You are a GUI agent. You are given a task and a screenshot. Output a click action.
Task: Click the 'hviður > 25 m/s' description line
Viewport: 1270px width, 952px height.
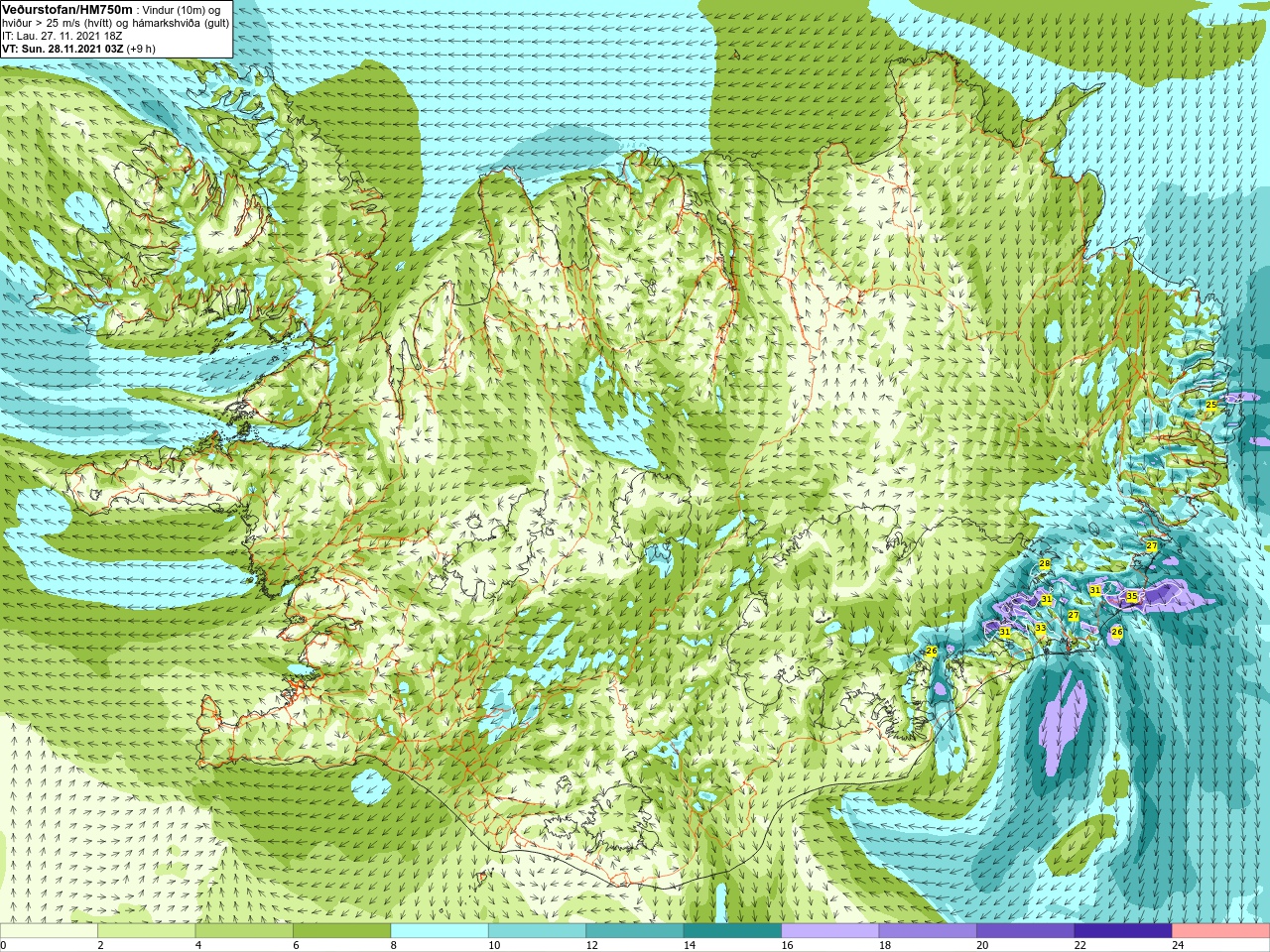(x=115, y=23)
